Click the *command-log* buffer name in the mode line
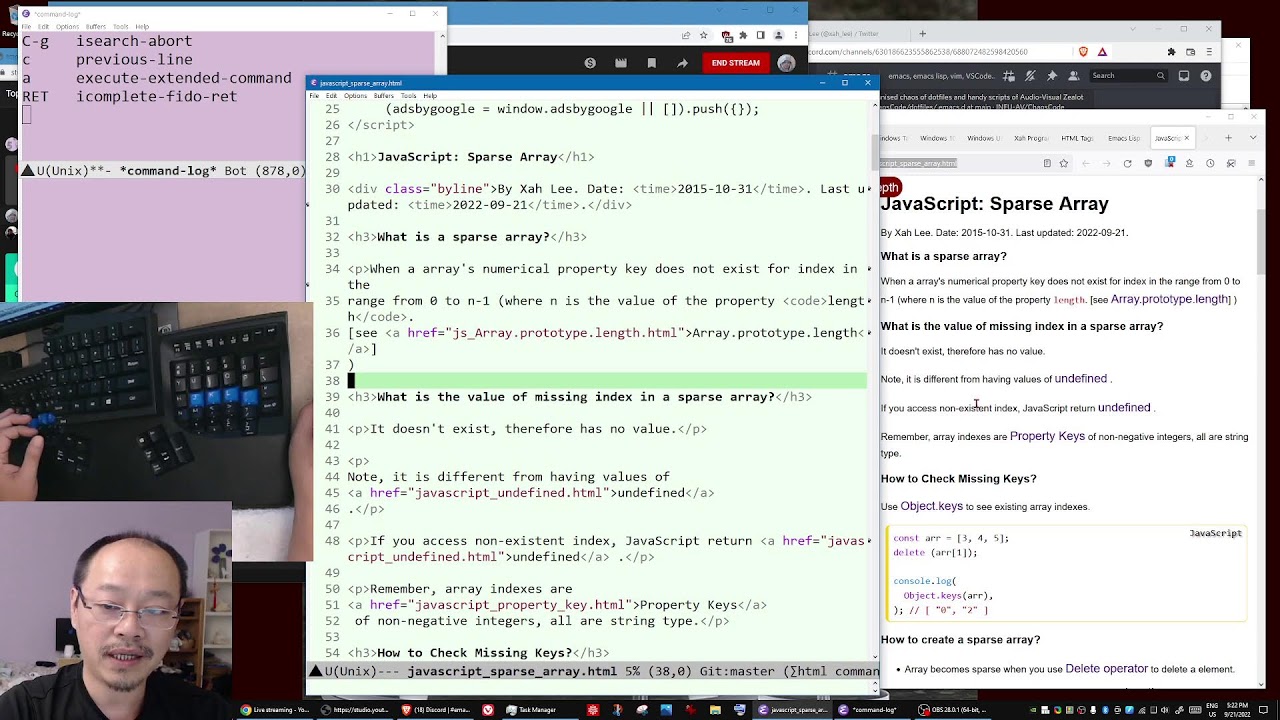This screenshot has width=1280, height=720. (x=167, y=171)
